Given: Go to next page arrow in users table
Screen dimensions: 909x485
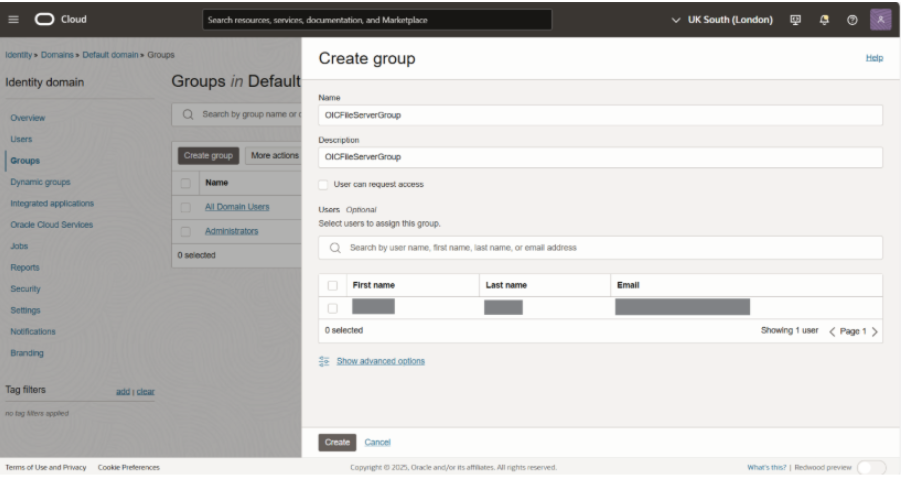Looking at the screenshot, I should pos(875,331).
